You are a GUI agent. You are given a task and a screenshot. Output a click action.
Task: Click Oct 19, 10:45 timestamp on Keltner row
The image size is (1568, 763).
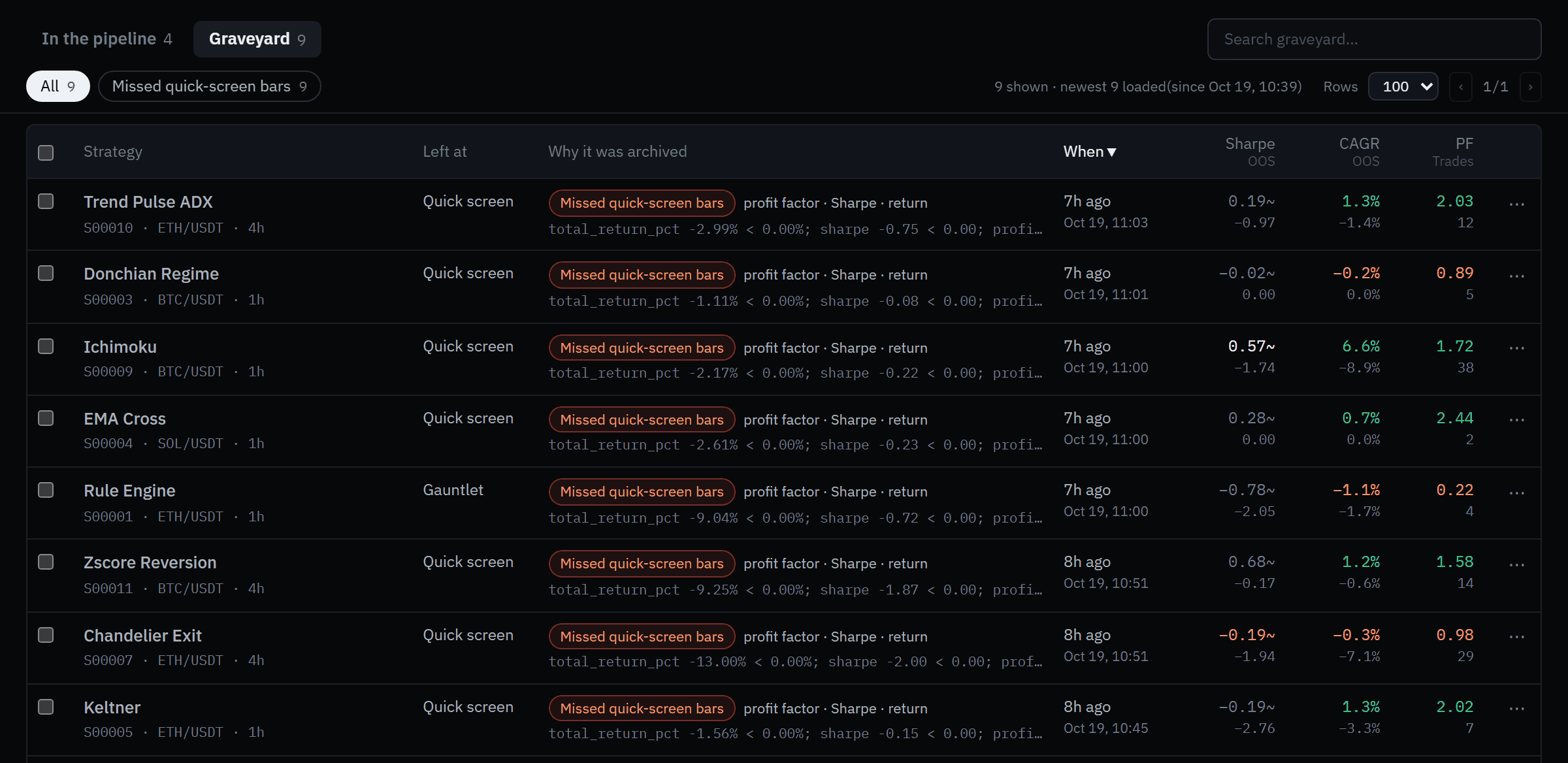click(x=1105, y=728)
